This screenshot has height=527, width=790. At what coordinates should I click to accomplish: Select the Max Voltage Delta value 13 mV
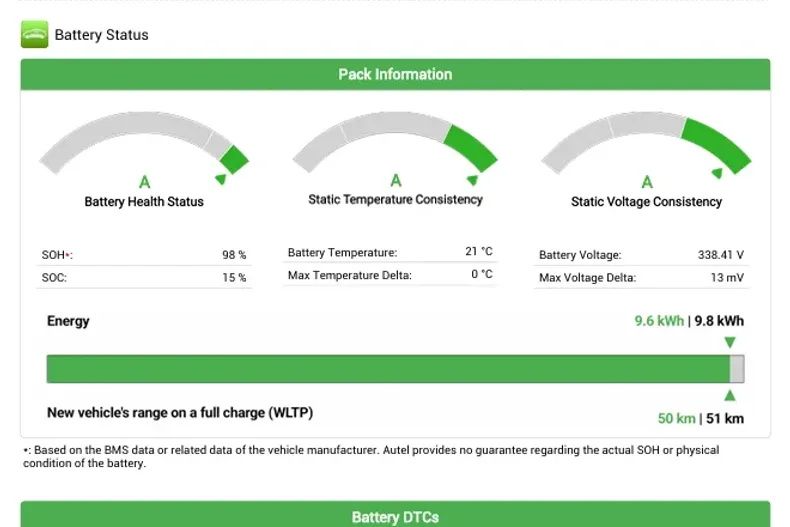tap(727, 278)
